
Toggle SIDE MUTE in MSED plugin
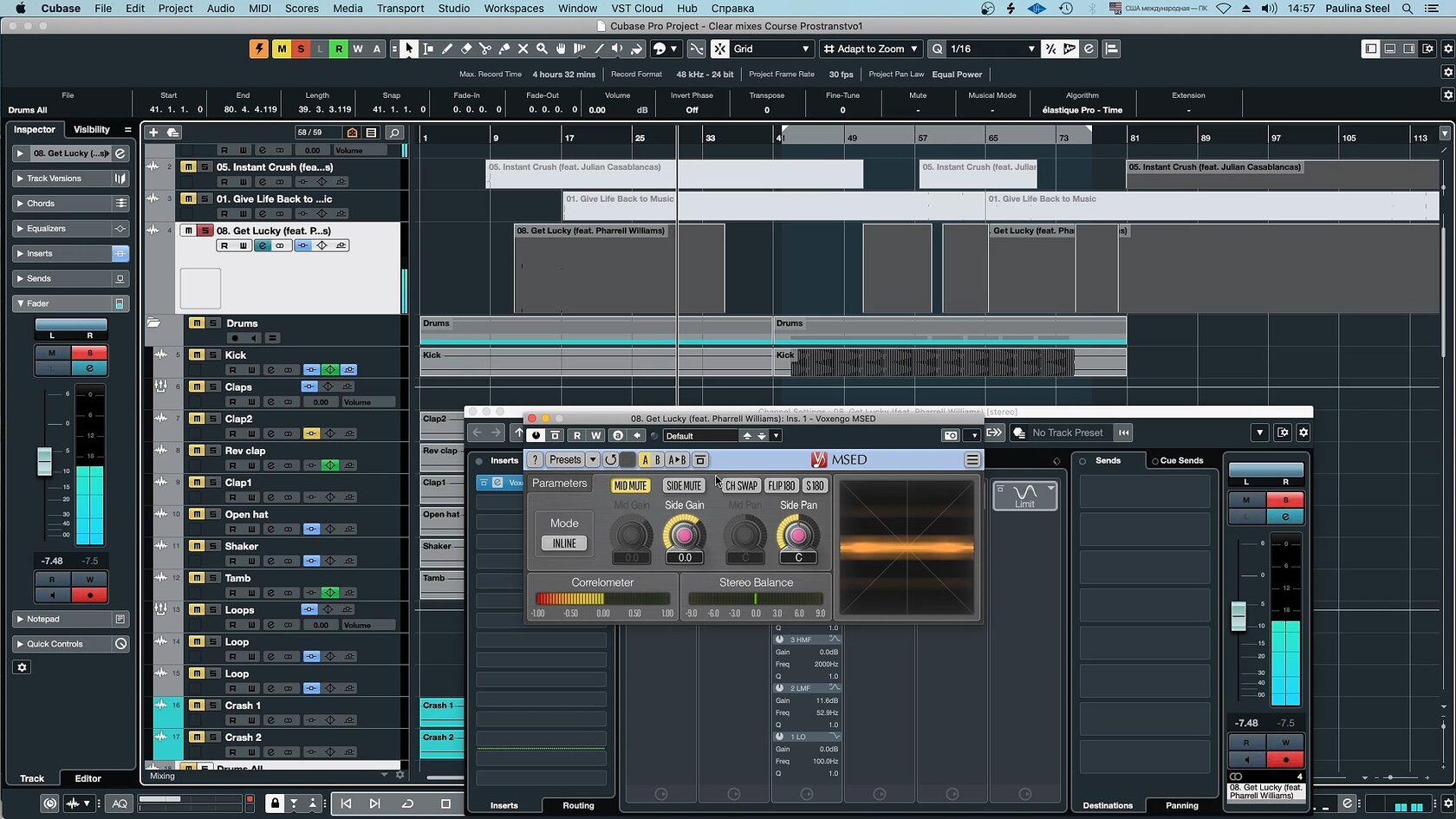point(684,486)
